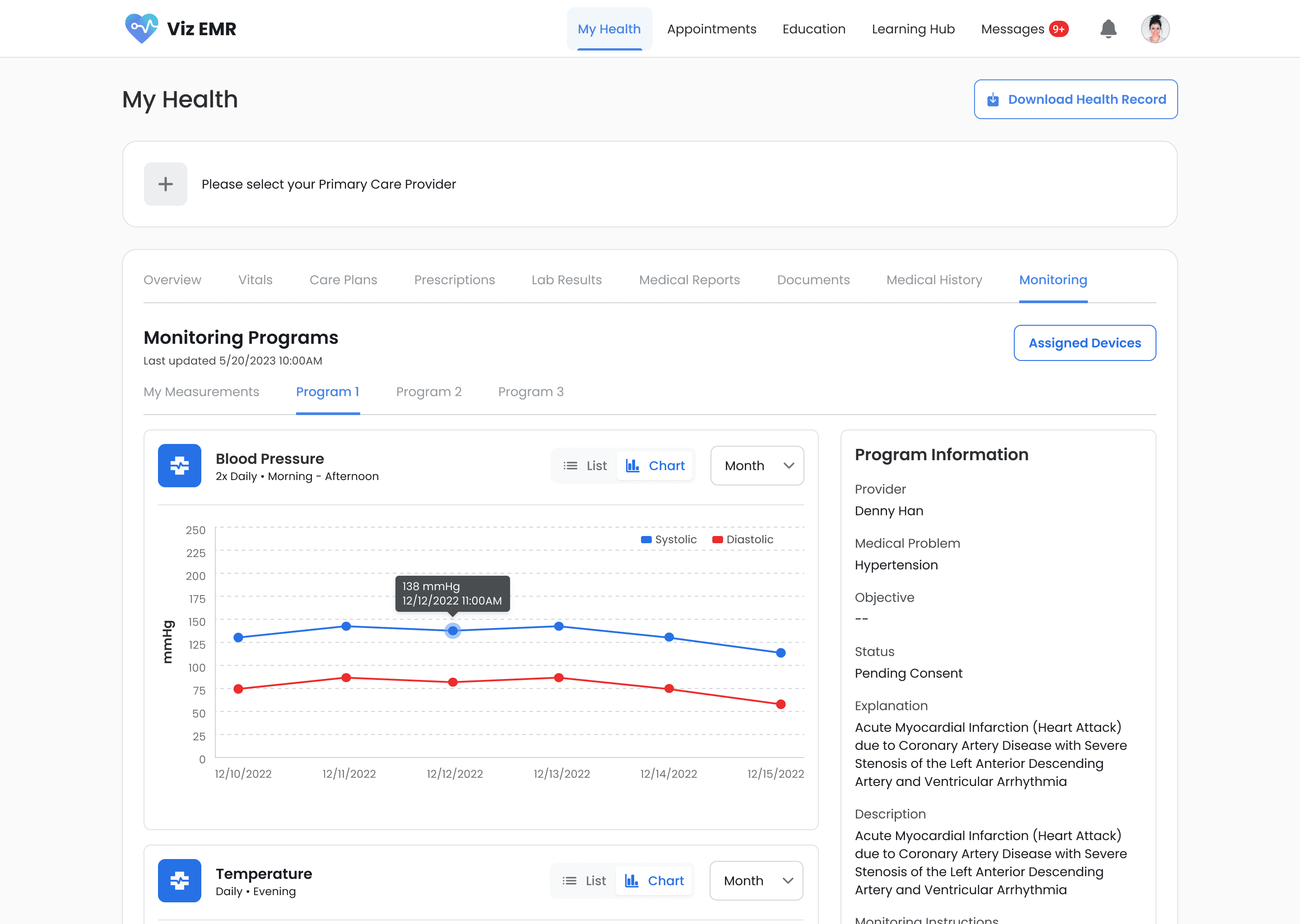Viewport: 1300px width, 924px height.
Task: Expand Blood Pressure Month dropdown
Action: [x=757, y=466]
